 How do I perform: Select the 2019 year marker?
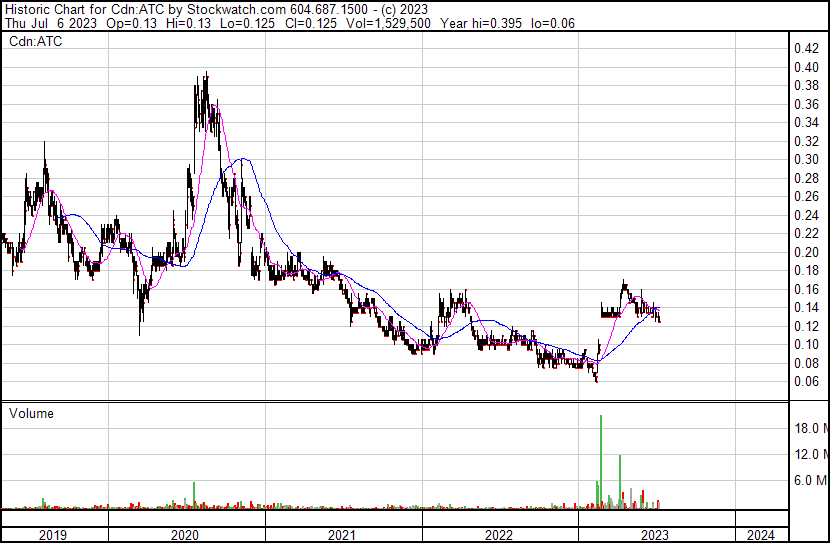53,535
